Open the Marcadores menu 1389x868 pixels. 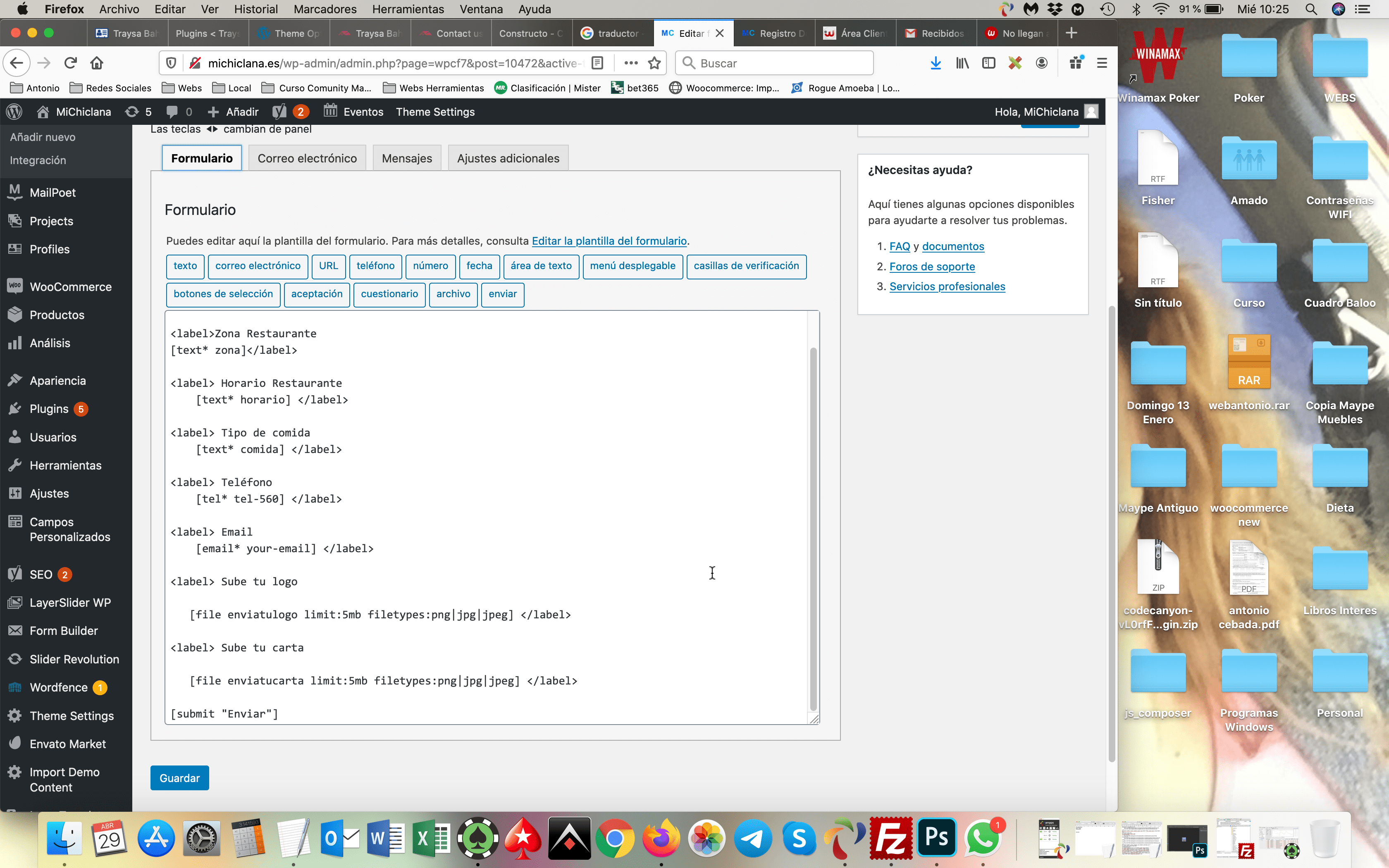click(325, 9)
